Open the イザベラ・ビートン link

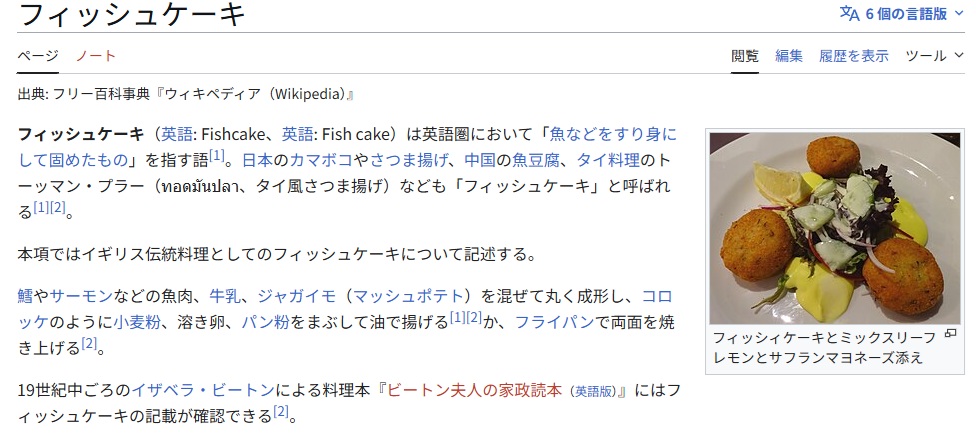coord(165,389)
